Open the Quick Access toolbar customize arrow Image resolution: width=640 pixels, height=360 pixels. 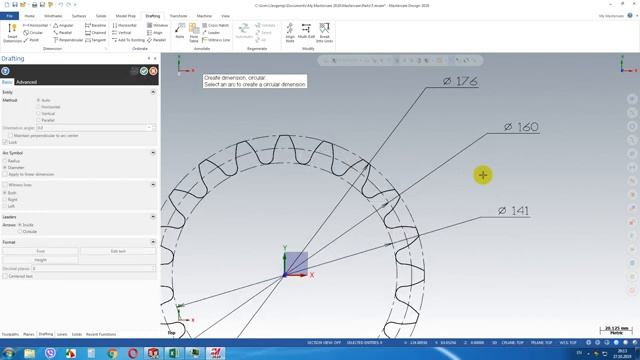(76, 5)
